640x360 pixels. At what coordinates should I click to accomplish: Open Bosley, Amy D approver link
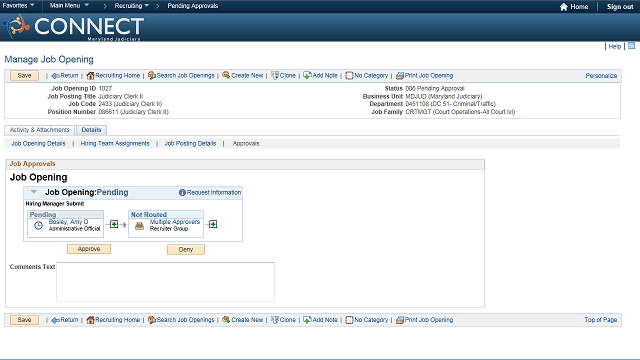coord(69,222)
